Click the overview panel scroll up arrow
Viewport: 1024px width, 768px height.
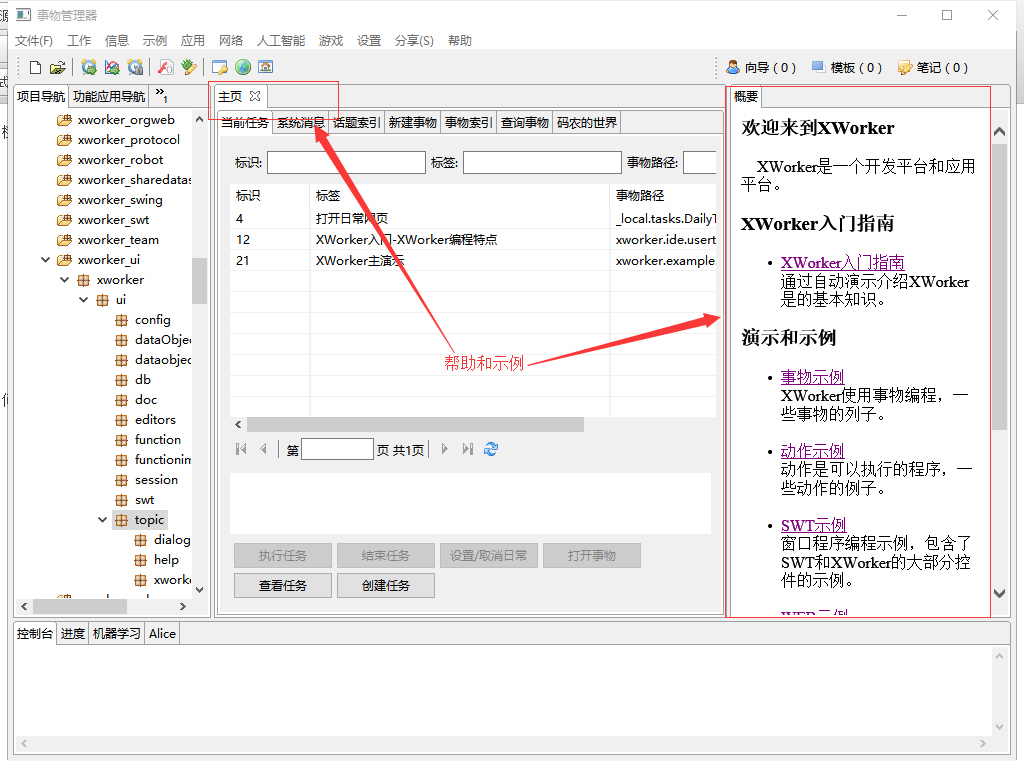point(999,132)
